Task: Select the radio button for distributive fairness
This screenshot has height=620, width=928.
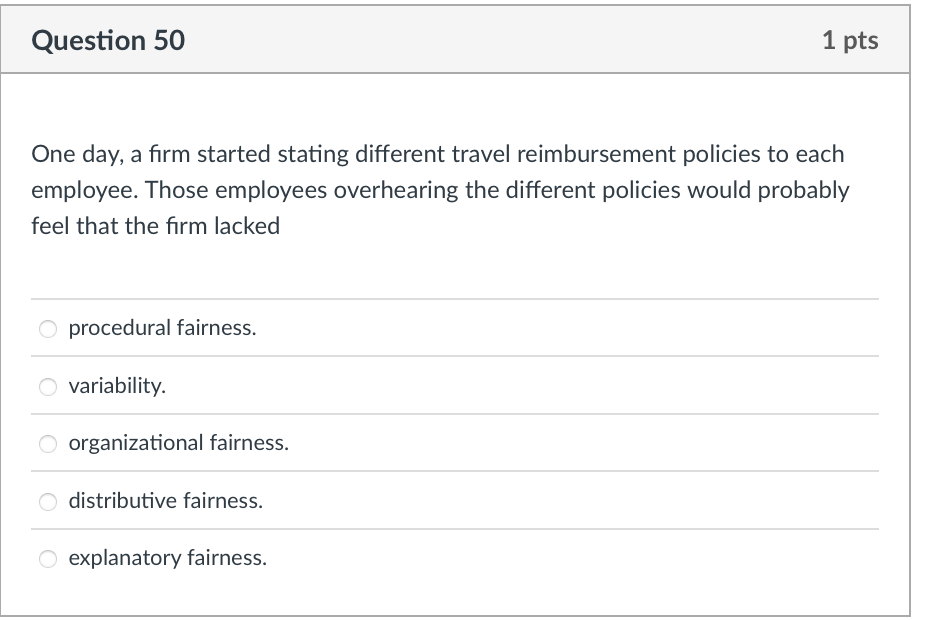Action: 47,502
